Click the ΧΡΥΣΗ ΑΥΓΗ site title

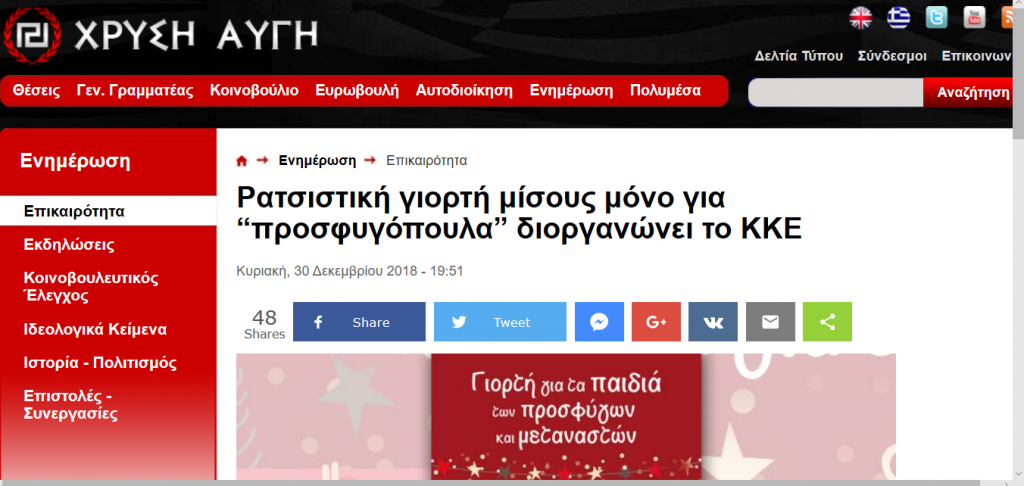pyautogui.click(x=196, y=35)
